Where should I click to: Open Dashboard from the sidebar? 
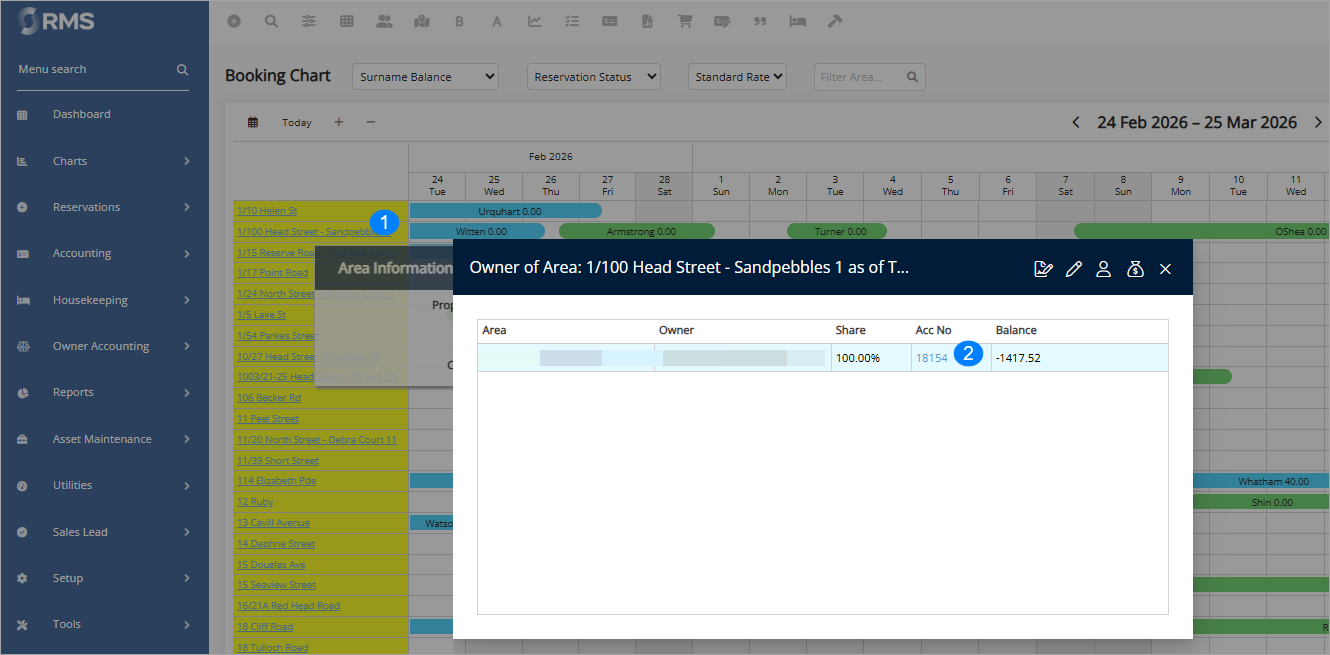pyautogui.click(x=81, y=114)
